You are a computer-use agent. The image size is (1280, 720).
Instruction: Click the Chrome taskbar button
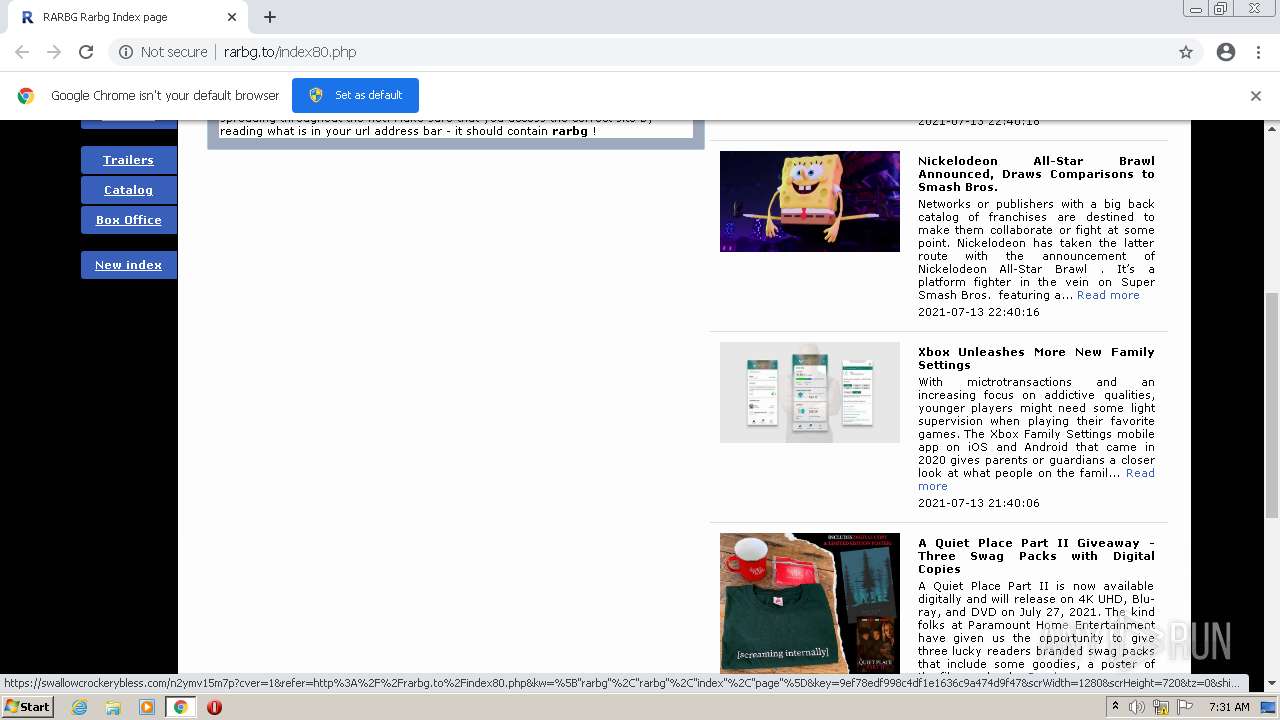click(x=180, y=707)
